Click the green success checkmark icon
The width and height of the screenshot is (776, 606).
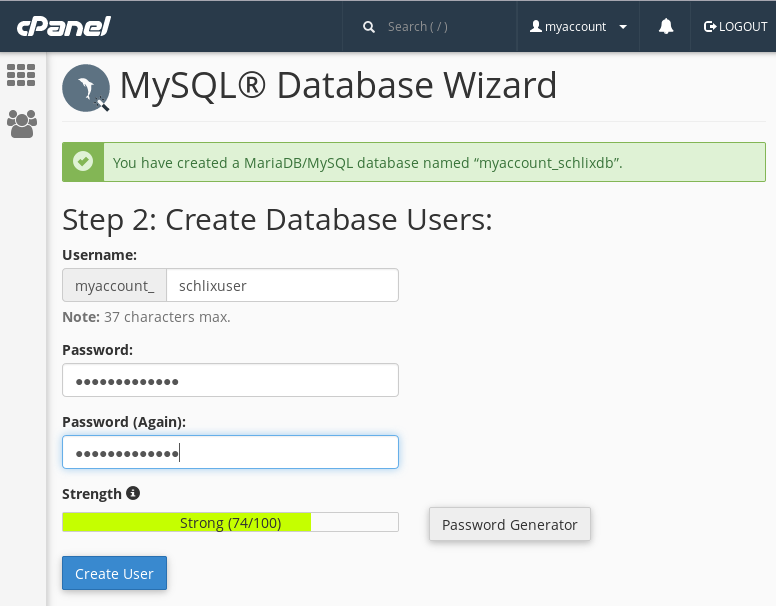pos(83,161)
